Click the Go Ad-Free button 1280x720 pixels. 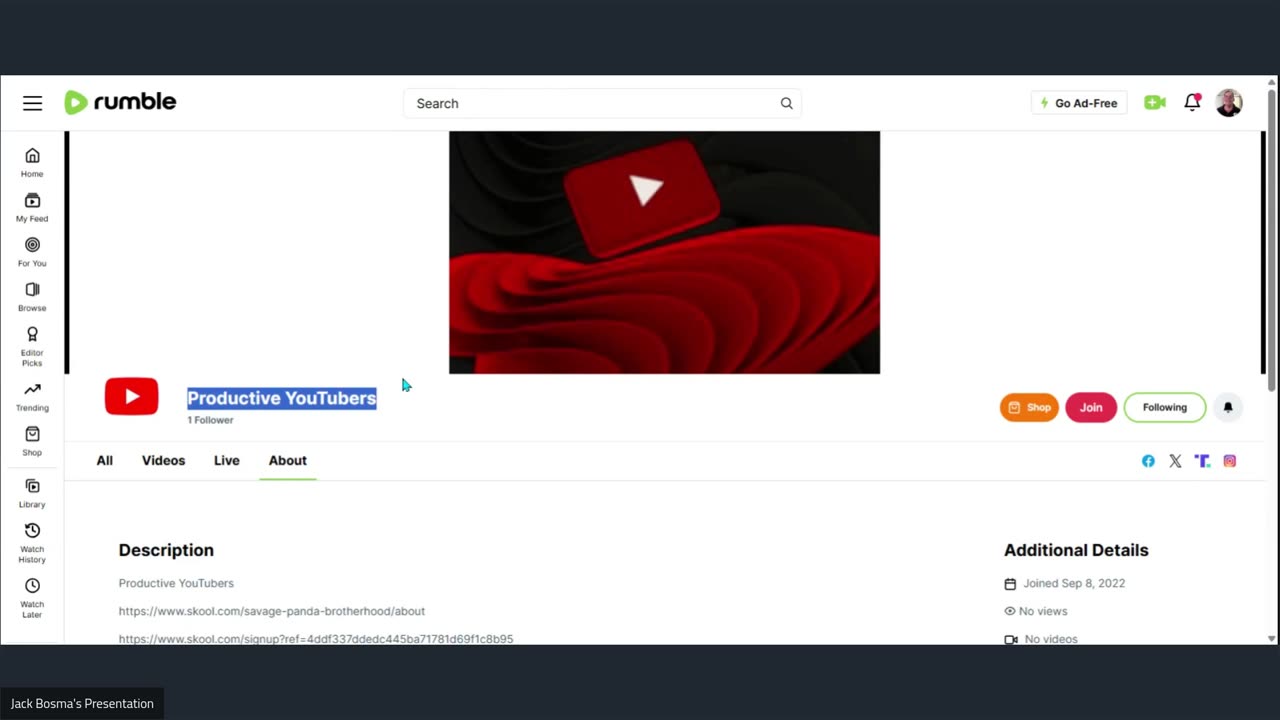[x=1079, y=103]
